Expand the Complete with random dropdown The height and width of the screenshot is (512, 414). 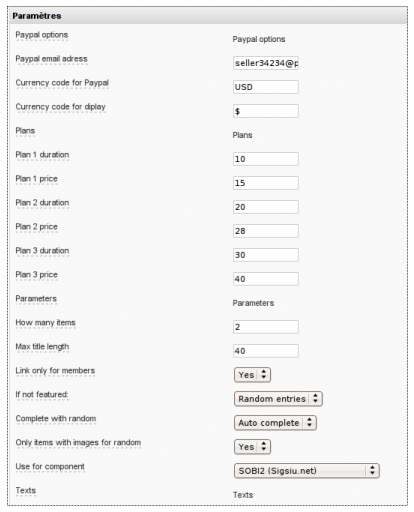(275, 423)
